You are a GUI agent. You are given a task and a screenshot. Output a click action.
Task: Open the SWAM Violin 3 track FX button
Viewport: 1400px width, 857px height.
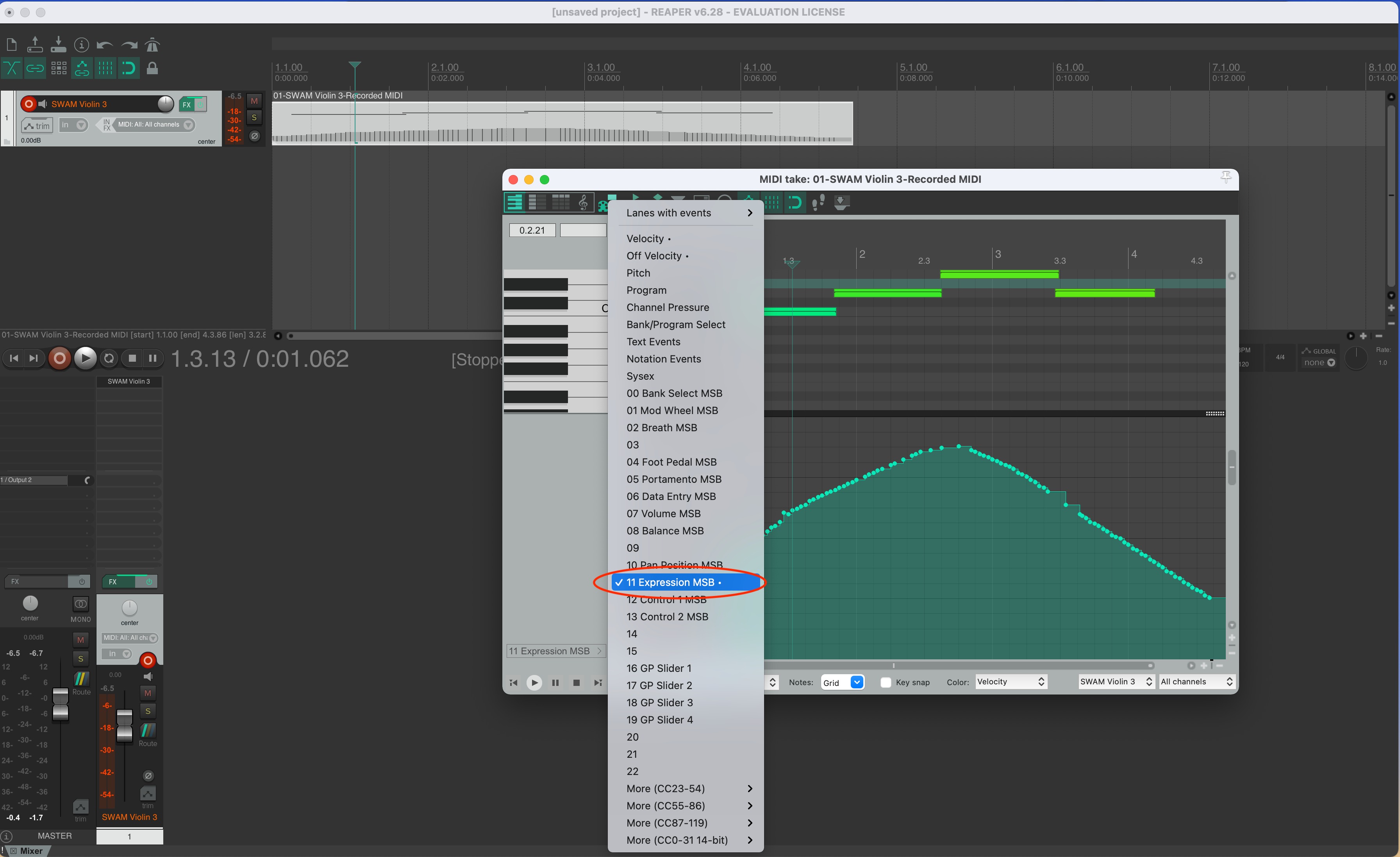click(x=186, y=105)
